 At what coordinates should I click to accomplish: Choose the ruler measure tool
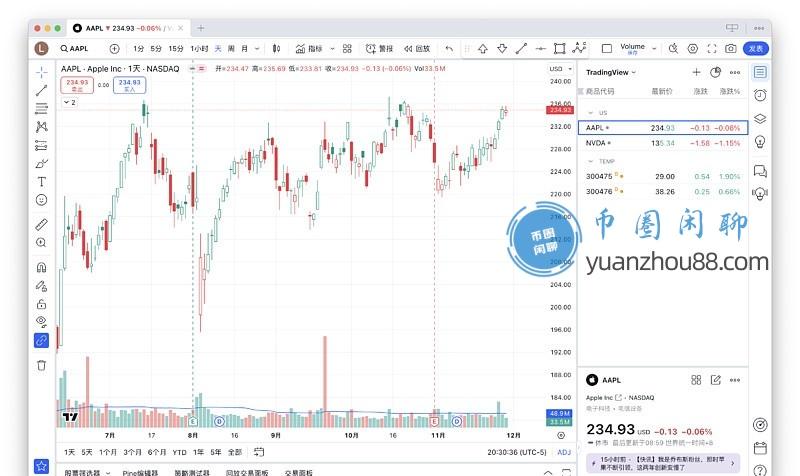[x=41, y=224]
